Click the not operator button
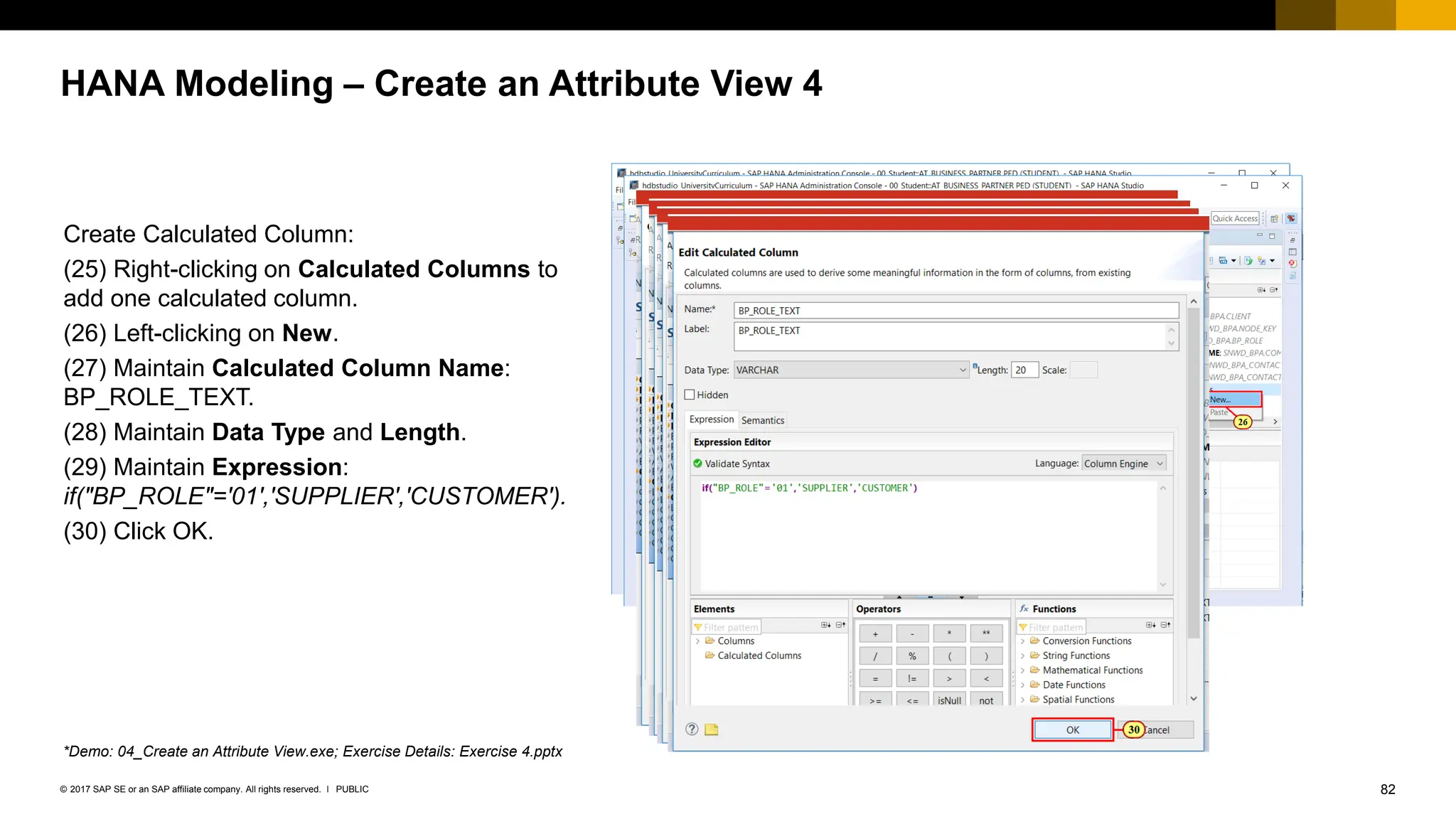The image size is (1456, 819). coord(986,700)
